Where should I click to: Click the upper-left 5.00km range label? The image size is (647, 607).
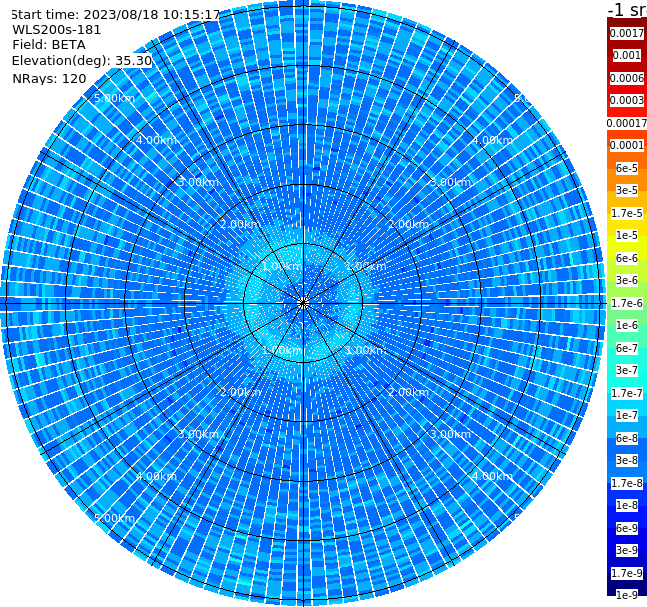pyautogui.click(x=115, y=98)
